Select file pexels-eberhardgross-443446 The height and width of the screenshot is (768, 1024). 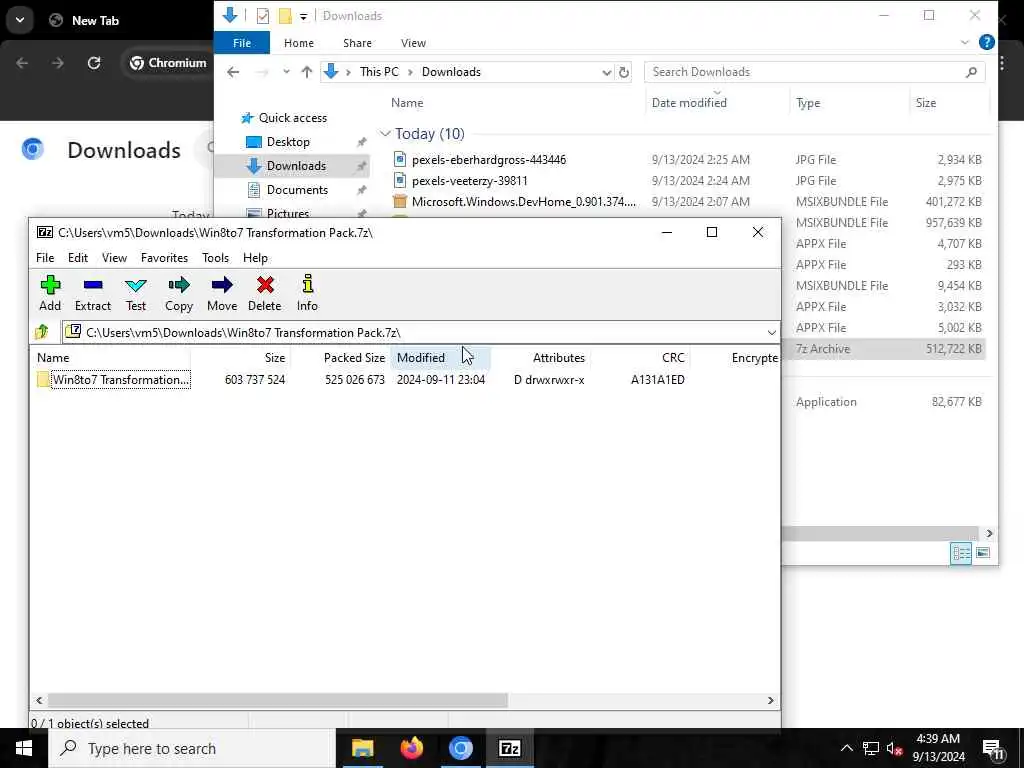click(488, 160)
